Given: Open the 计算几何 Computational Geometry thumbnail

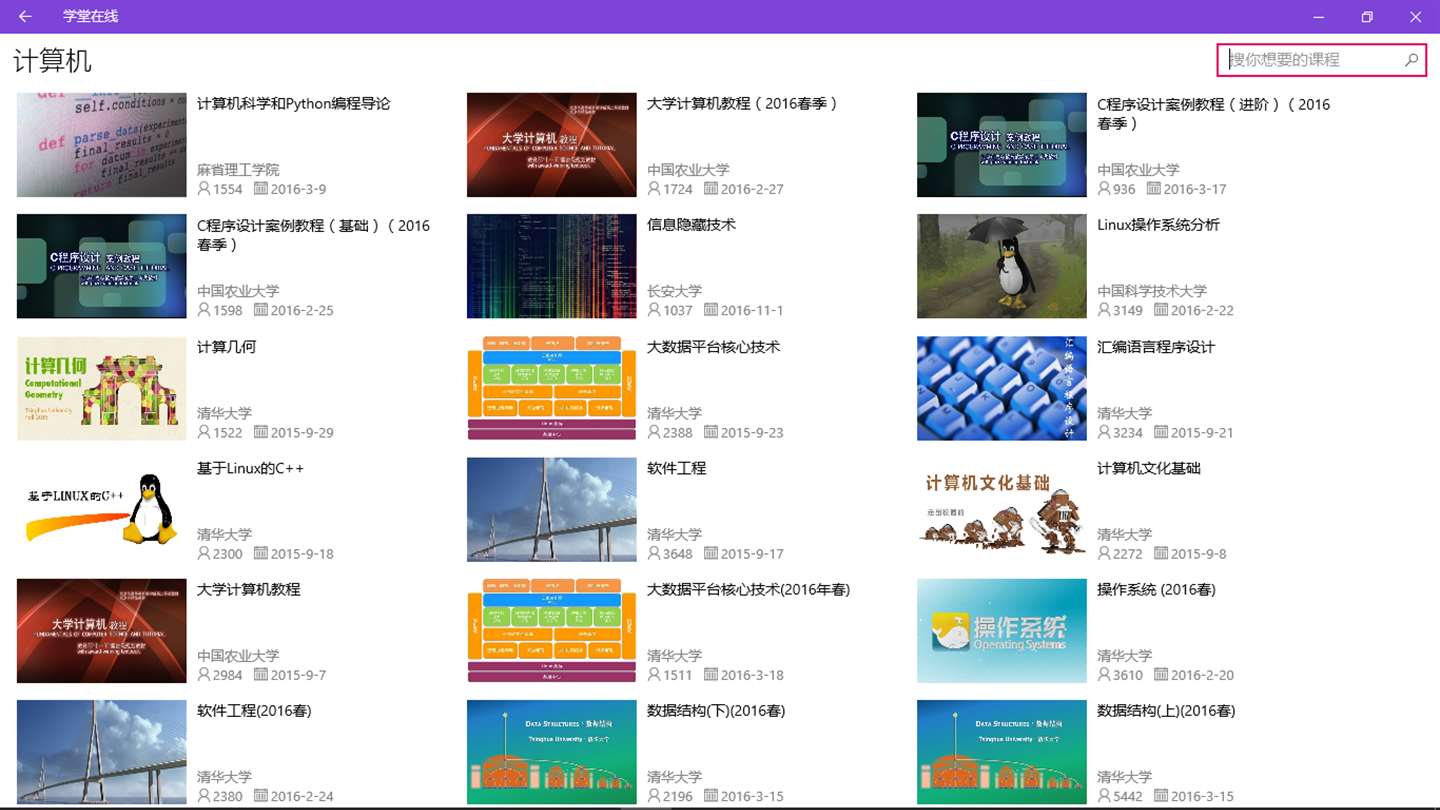Looking at the screenshot, I should coord(102,388).
